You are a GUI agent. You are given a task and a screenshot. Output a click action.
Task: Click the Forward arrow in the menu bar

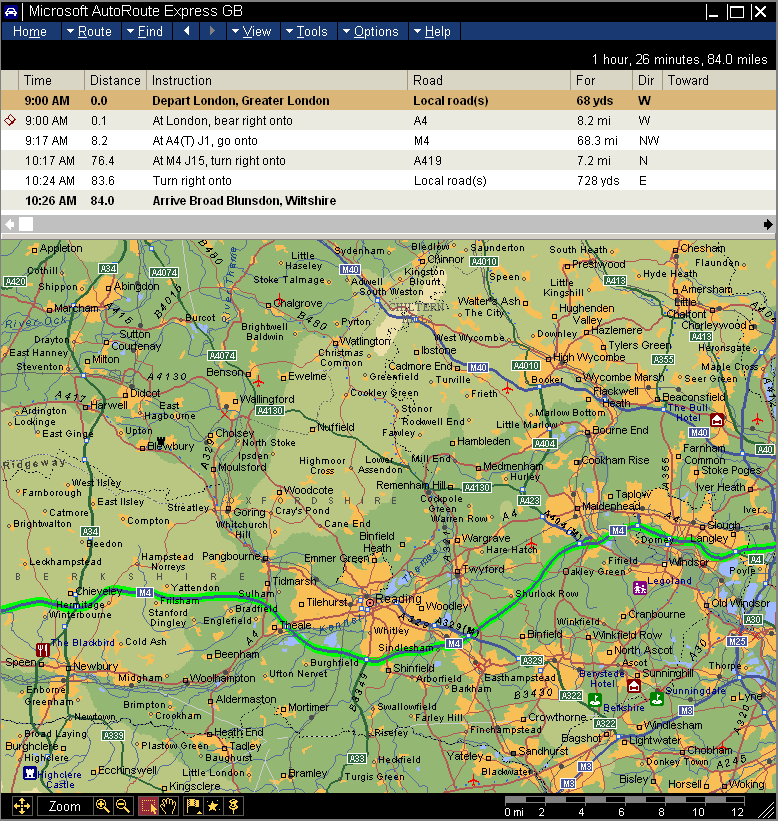pyautogui.click(x=212, y=31)
